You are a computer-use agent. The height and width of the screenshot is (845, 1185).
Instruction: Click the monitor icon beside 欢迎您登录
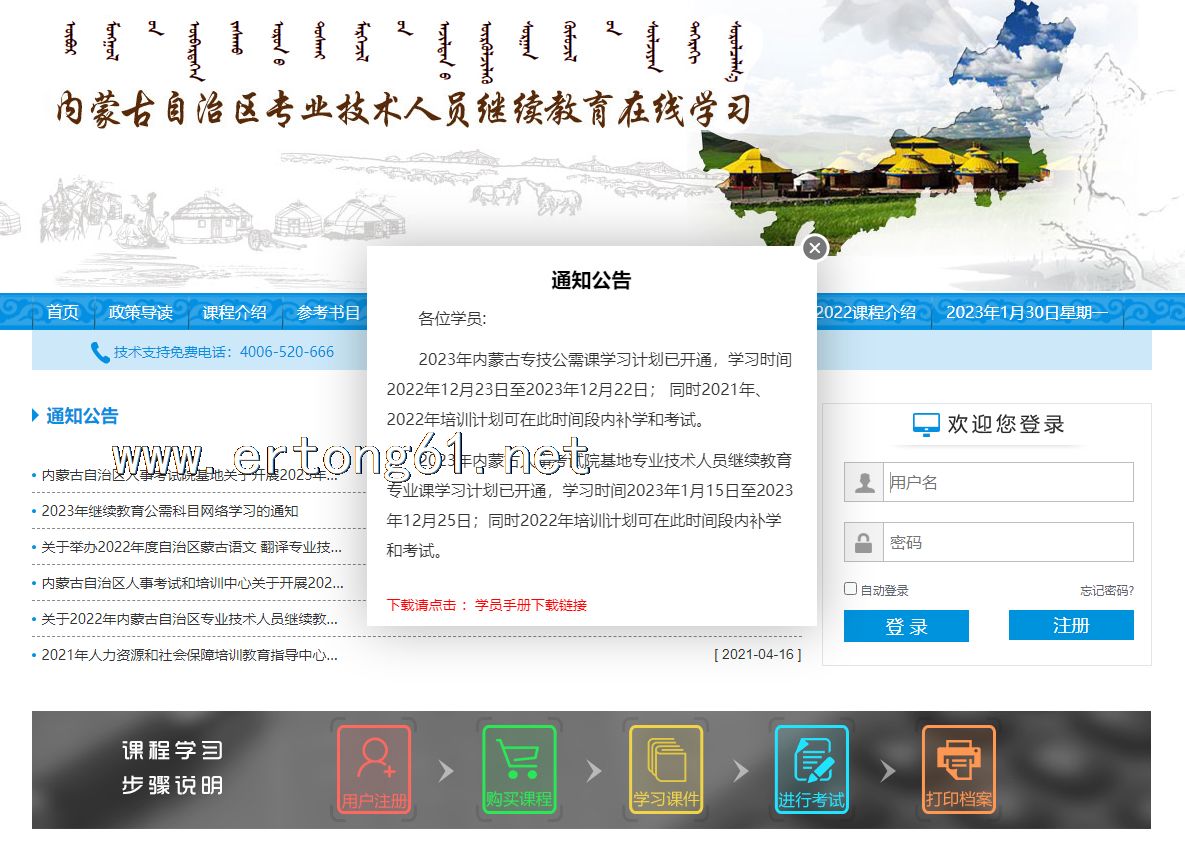pyautogui.click(x=926, y=425)
